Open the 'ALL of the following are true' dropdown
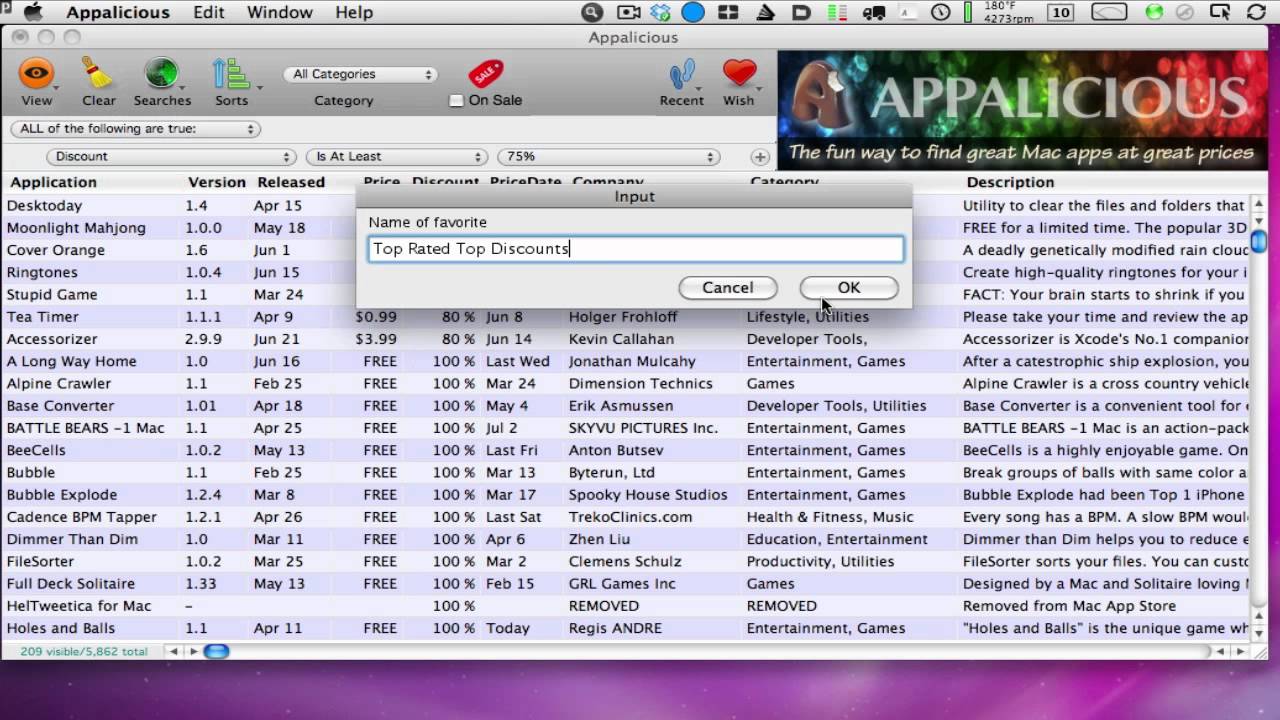Image resolution: width=1280 pixels, height=720 pixels. (135, 129)
